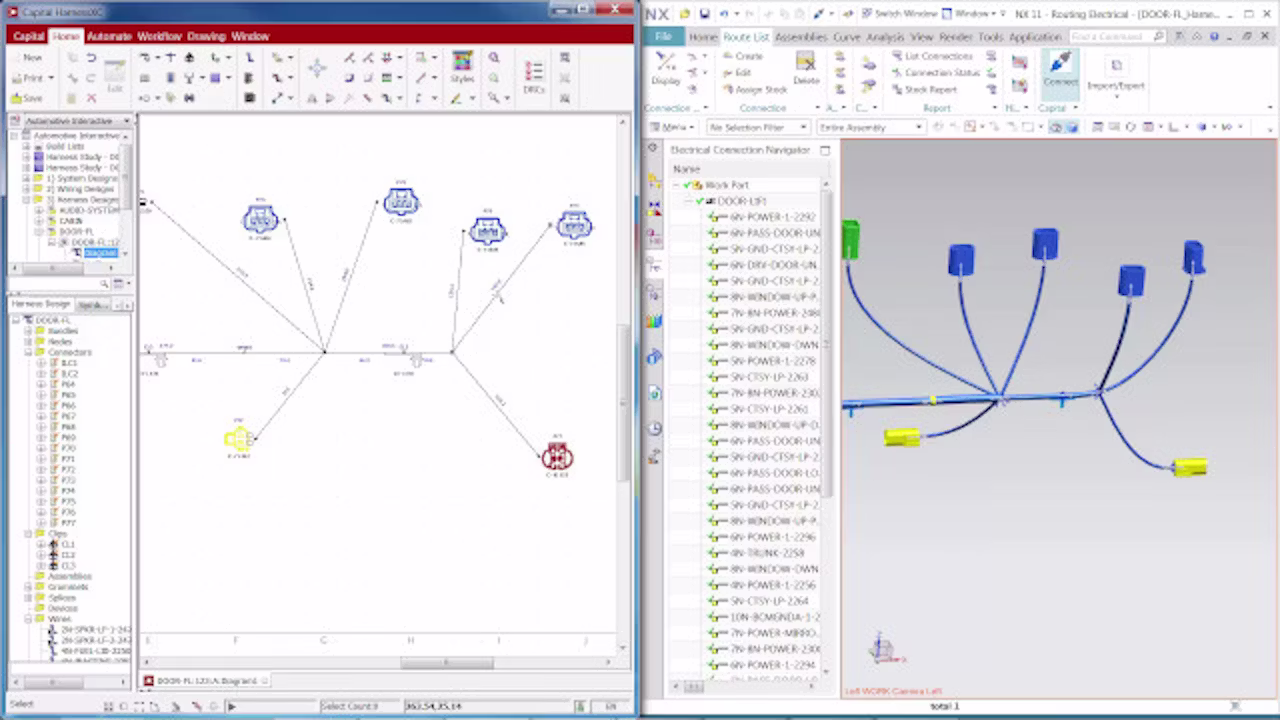The image size is (1280, 720).
Task: Click the Stock Report button
Action: (924, 89)
